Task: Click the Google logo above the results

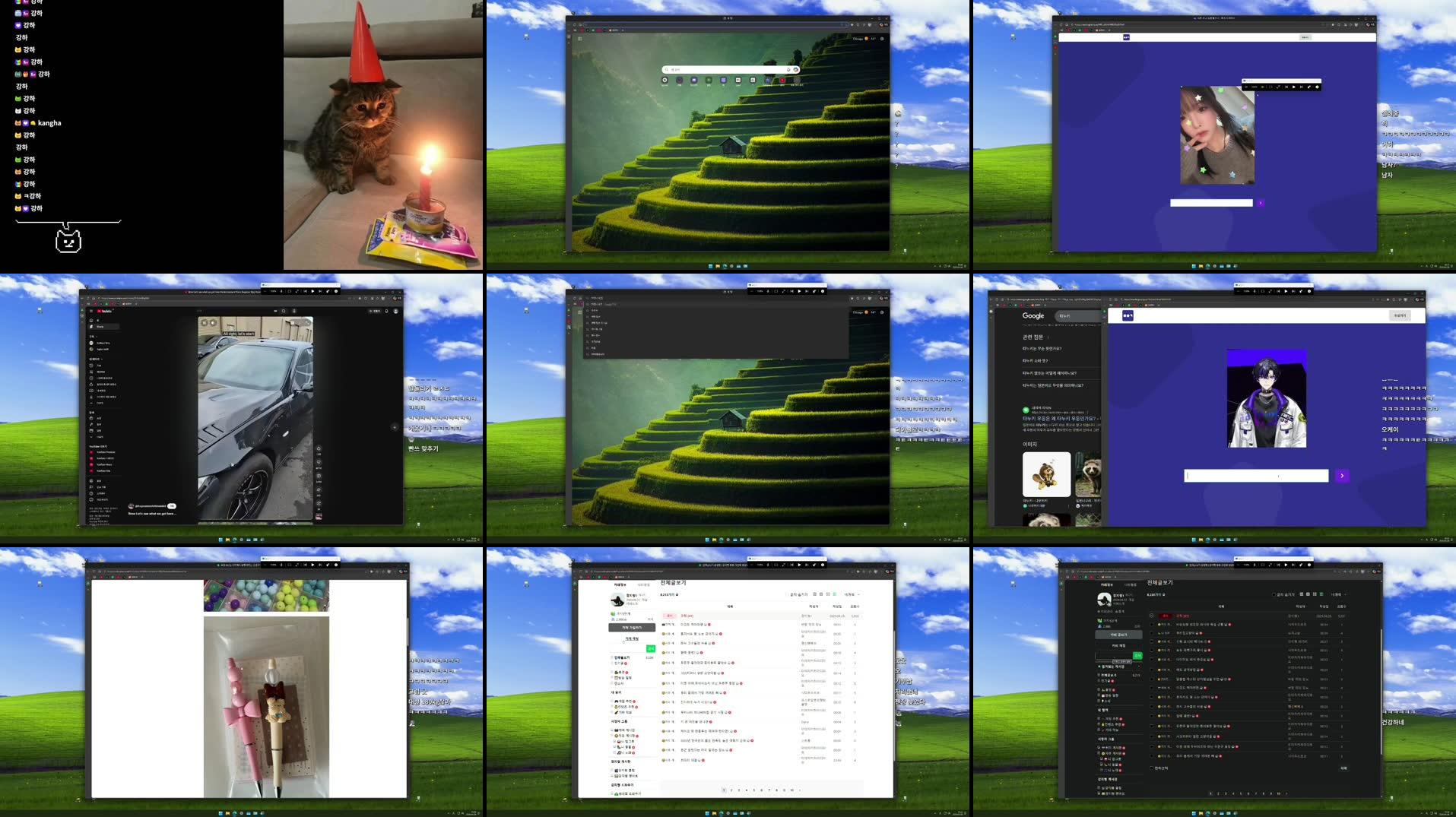Action: [1033, 315]
